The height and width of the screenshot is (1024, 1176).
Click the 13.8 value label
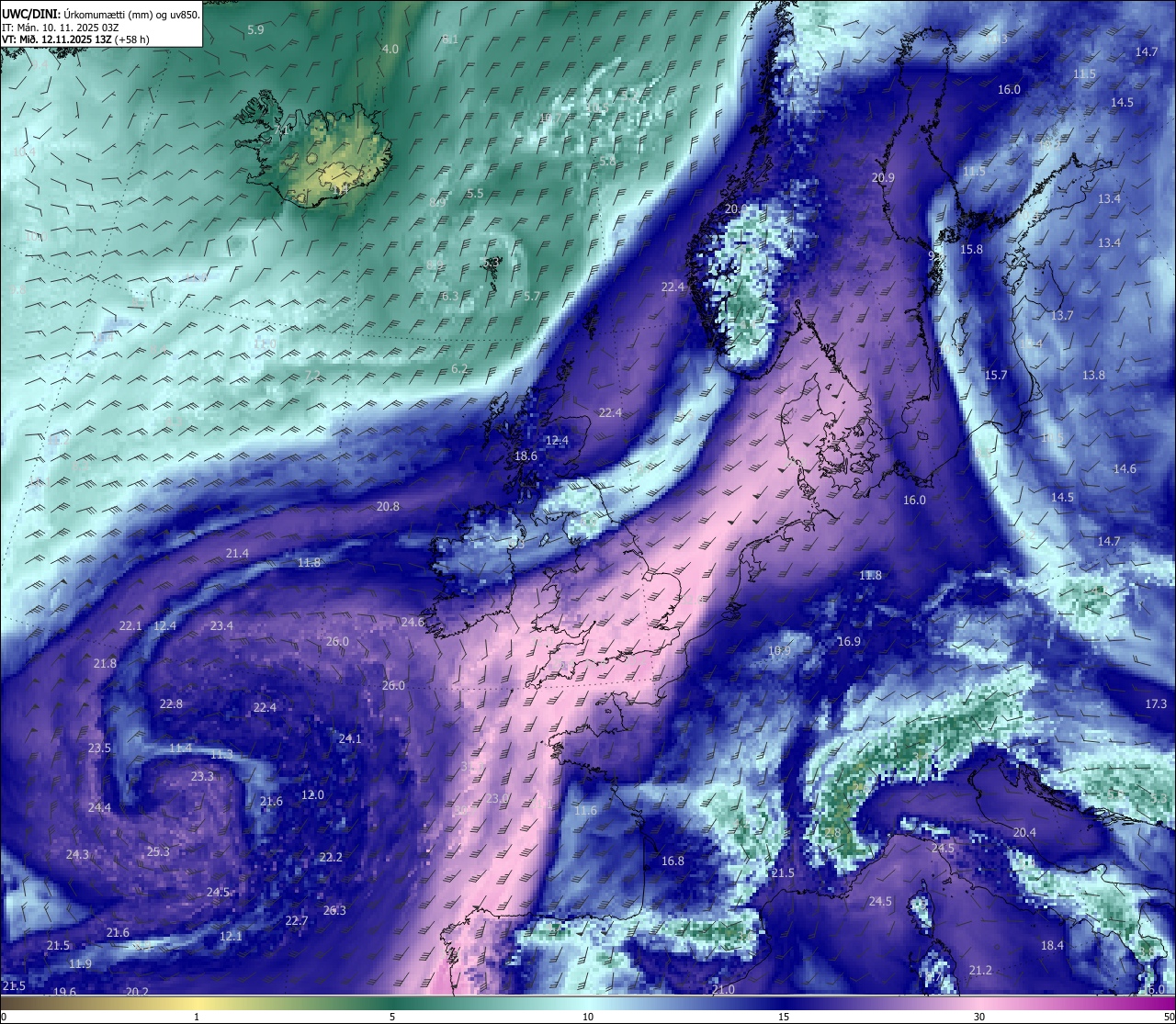click(x=1093, y=376)
